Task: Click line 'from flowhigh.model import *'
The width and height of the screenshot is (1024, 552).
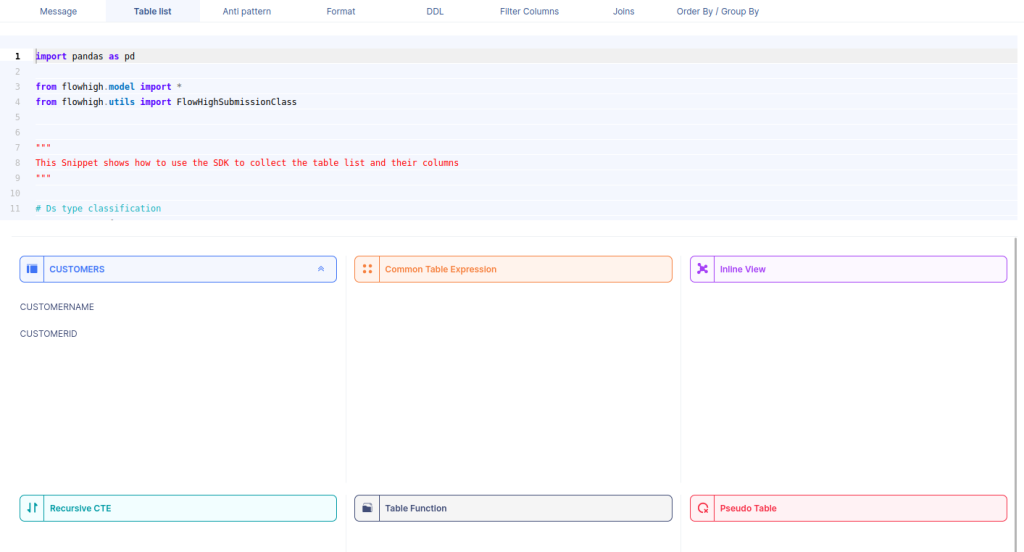Action: pos(108,87)
